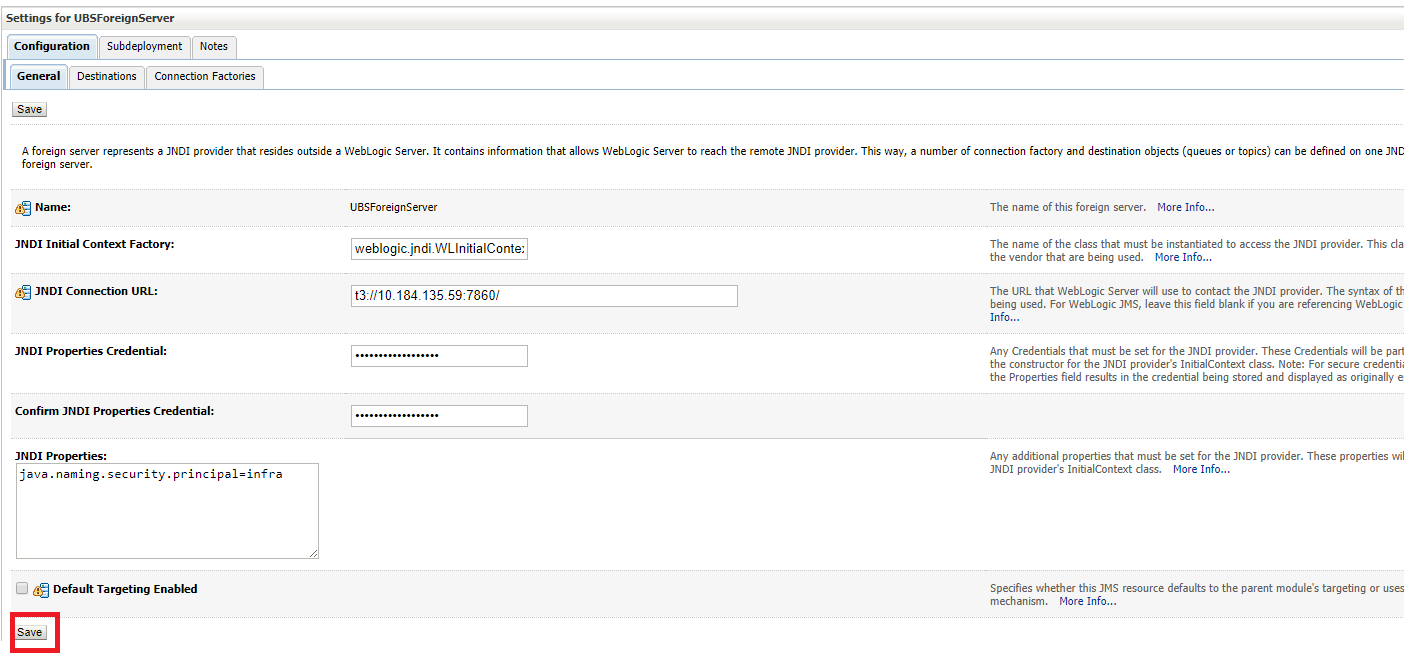Click the icon beside Default Targeting Enabled
The height and width of the screenshot is (662, 1417).
tap(41, 590)
